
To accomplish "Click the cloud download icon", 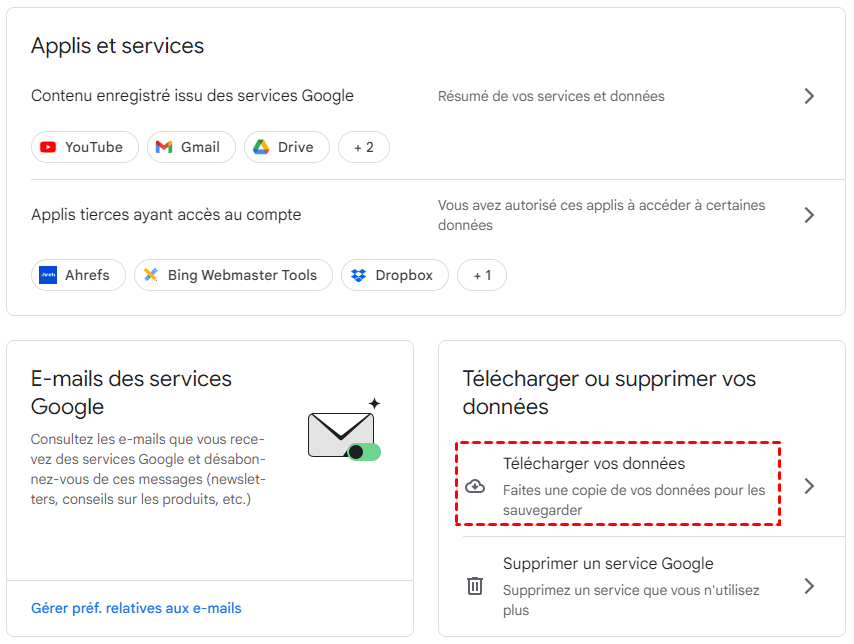I will (x=475, y=486).
